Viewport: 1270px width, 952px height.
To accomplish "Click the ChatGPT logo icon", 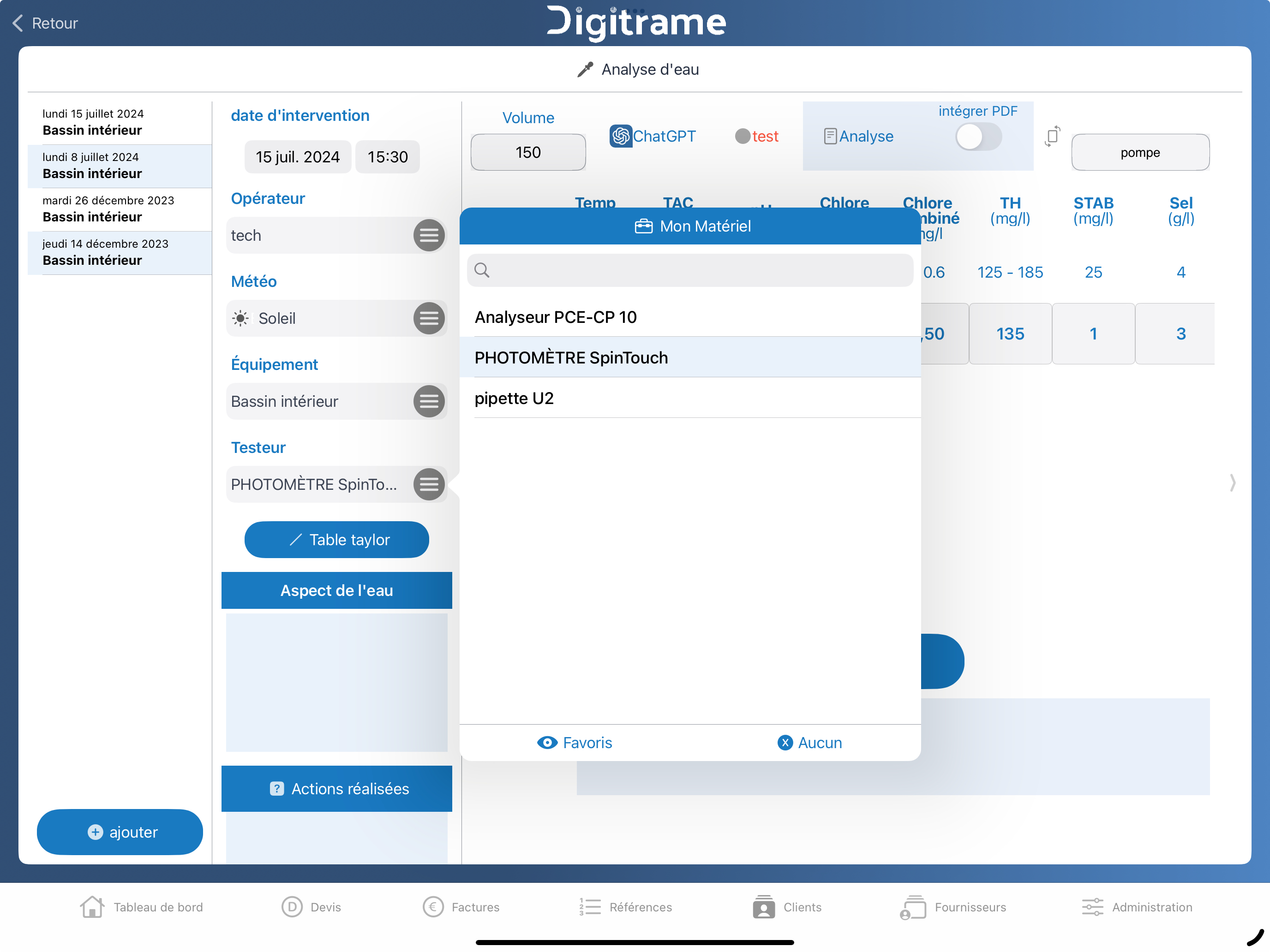I will coord(620,136).
